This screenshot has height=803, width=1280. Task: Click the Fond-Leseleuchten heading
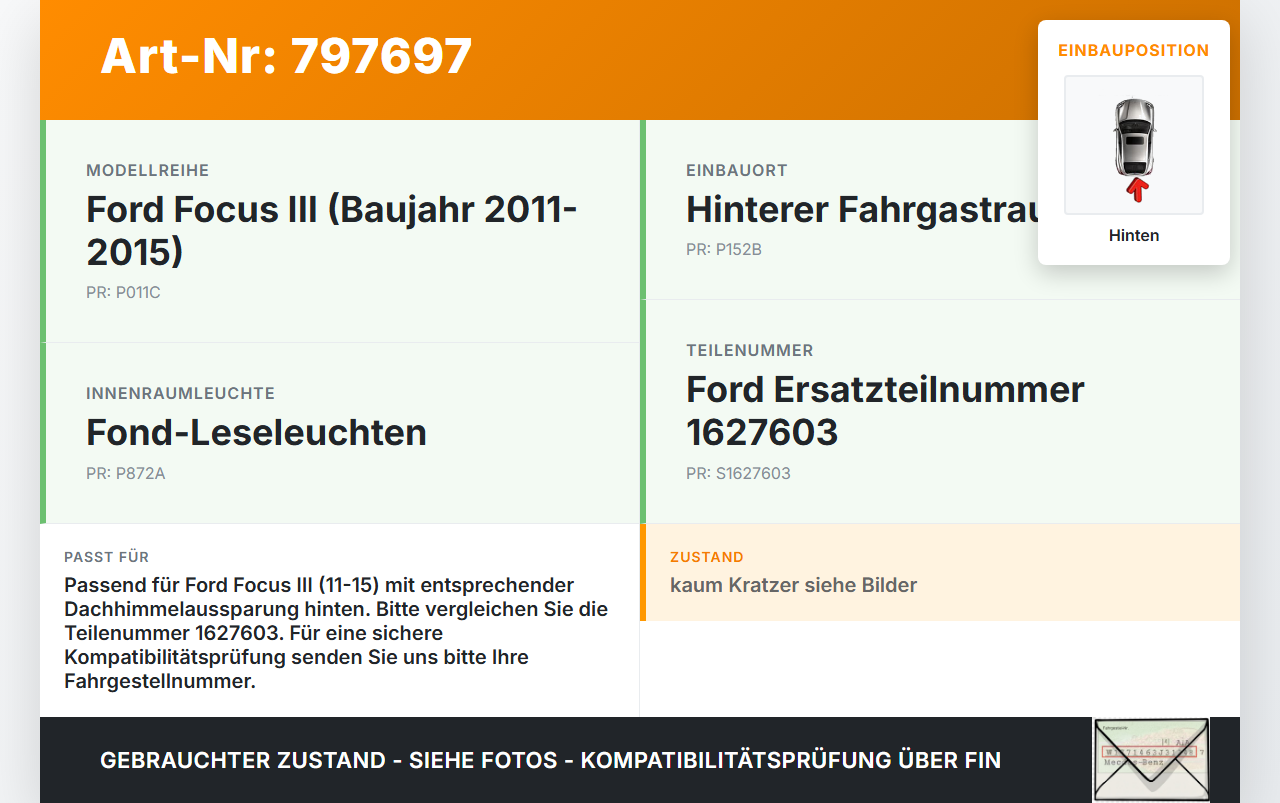pos(256,432)
